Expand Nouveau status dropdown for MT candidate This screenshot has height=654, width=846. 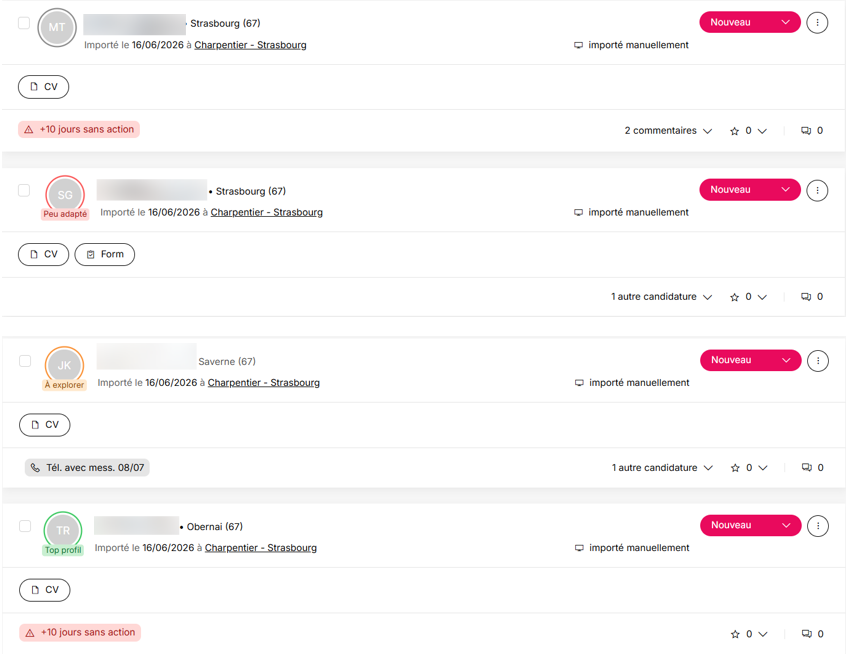(x=750, y=22)
